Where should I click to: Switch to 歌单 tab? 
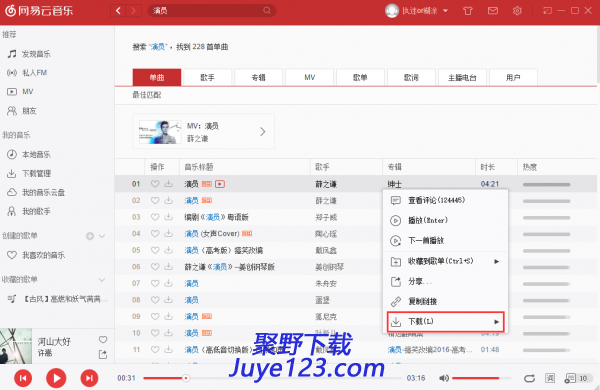click(360, 78)
